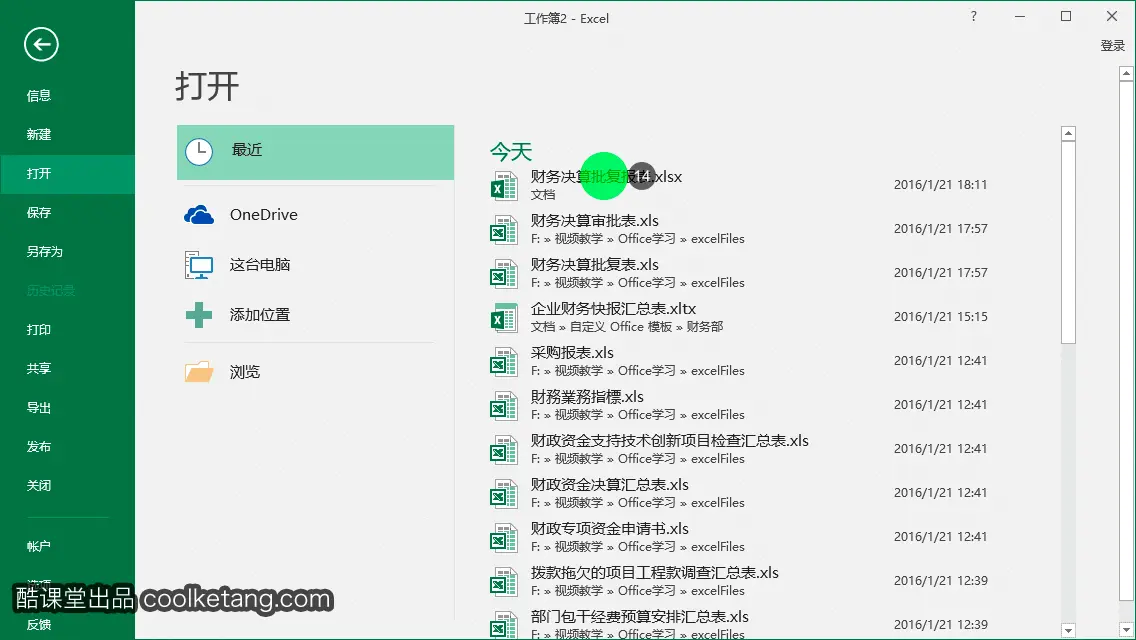Screen dimensions: 1136x640
Task: Click the file list scrollbar up arrow
Action: point(1068,133)
